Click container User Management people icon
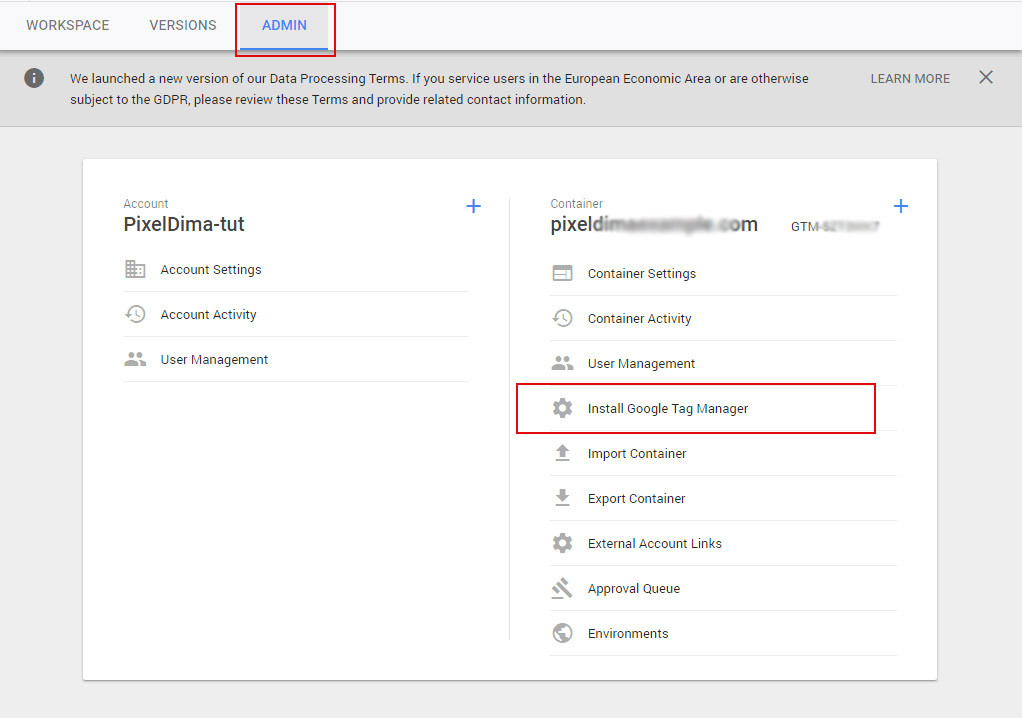Image resolution: width=1022 pixels, height=718 pixels. (562, 363)
